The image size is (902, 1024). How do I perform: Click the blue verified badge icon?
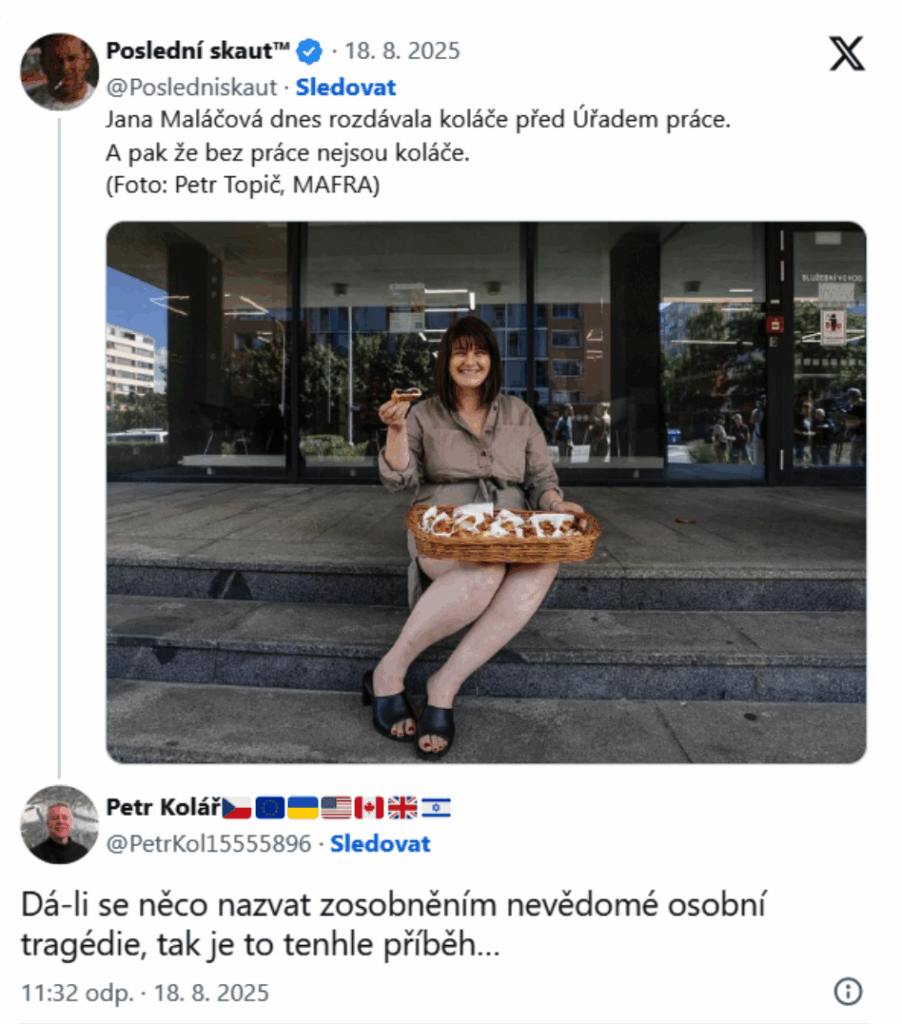click(310, 51)
